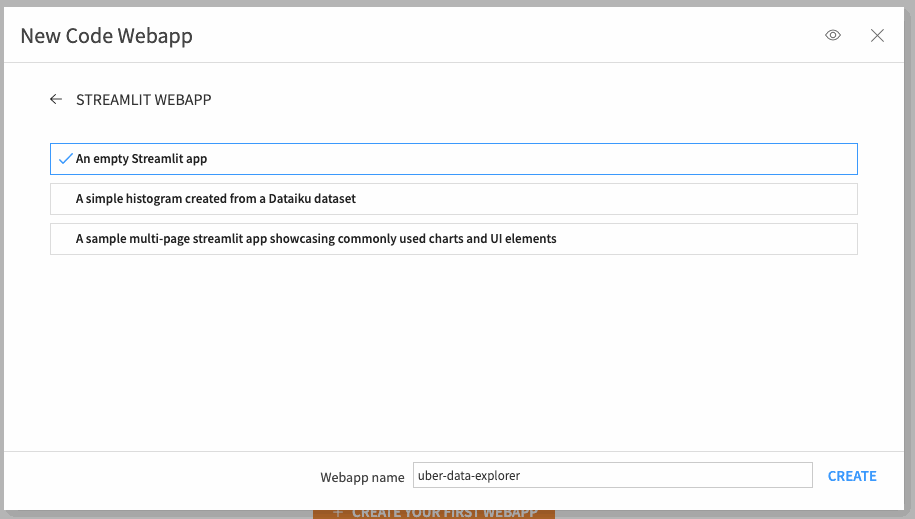The height and width of the screenshot is (519, 915).
Task: Click 'Create your first webapp' button behind dialog
Action: tap(434, 513)
